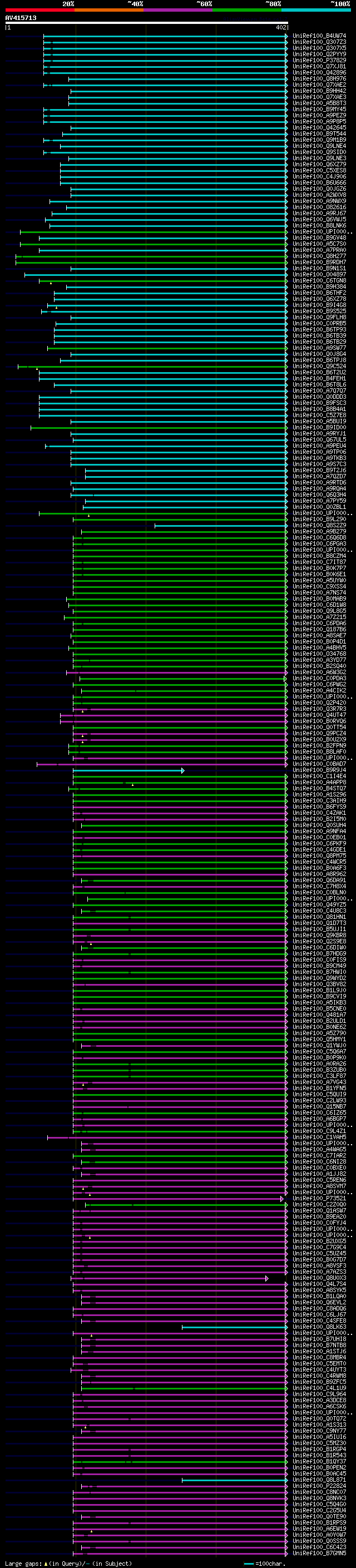Click the short cyan alignment bar of UniRef100_Q8S2Z9
The image size is (356, 1568).
click(x=220, y=526)
